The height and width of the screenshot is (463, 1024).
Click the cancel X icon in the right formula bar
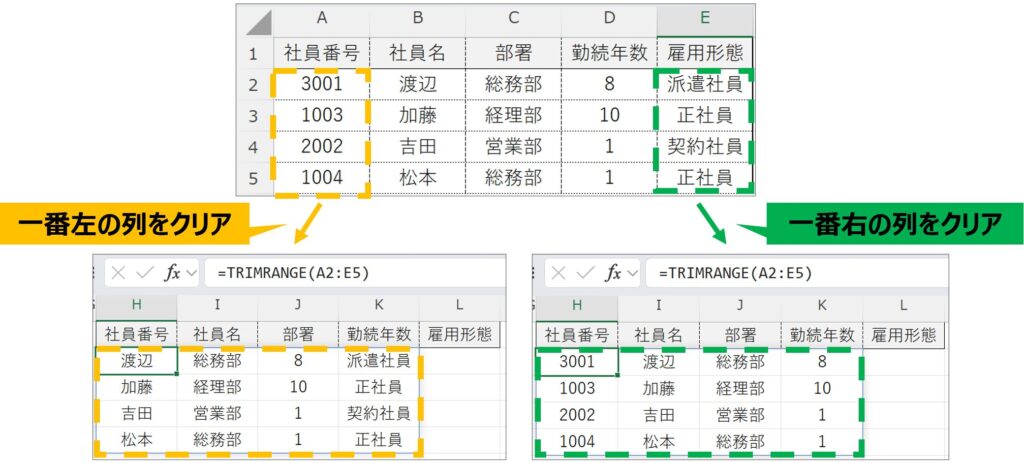pyautogui.click(x=555, y=273)
